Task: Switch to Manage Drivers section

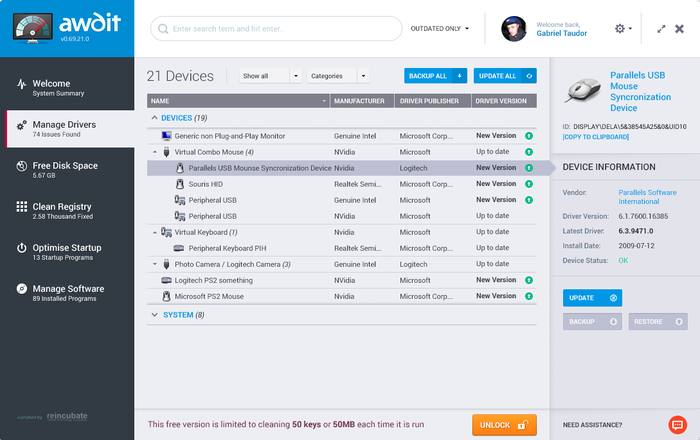Action: point(70,129)
